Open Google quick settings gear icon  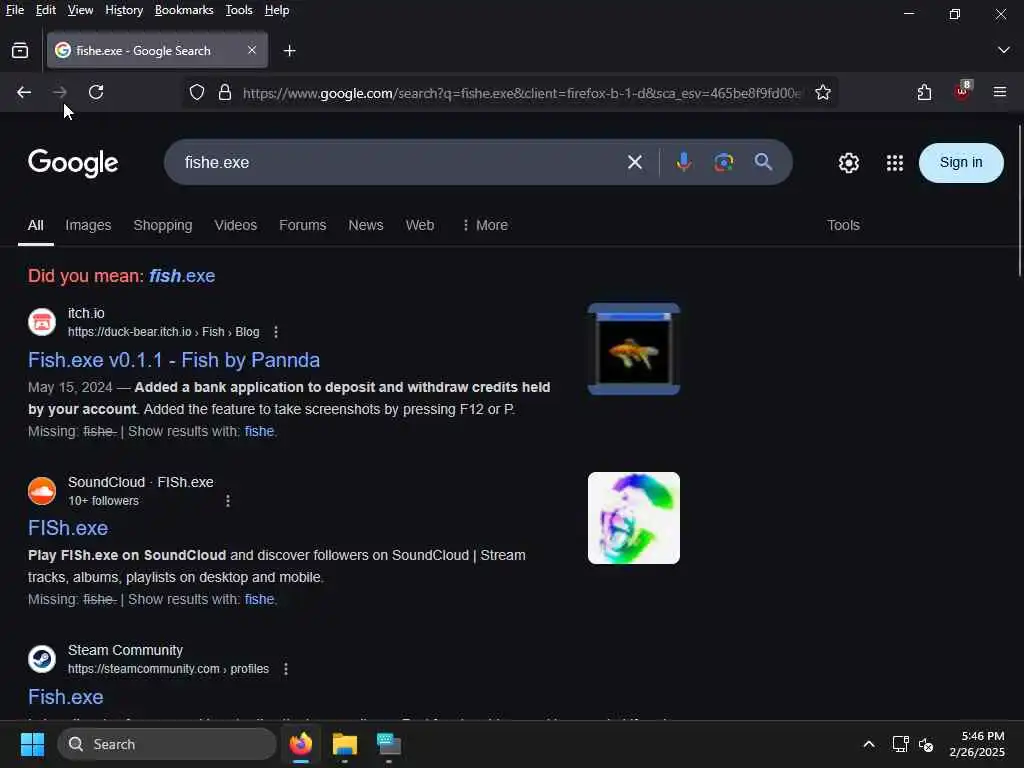pyautogui.click(x=848, y=163)
